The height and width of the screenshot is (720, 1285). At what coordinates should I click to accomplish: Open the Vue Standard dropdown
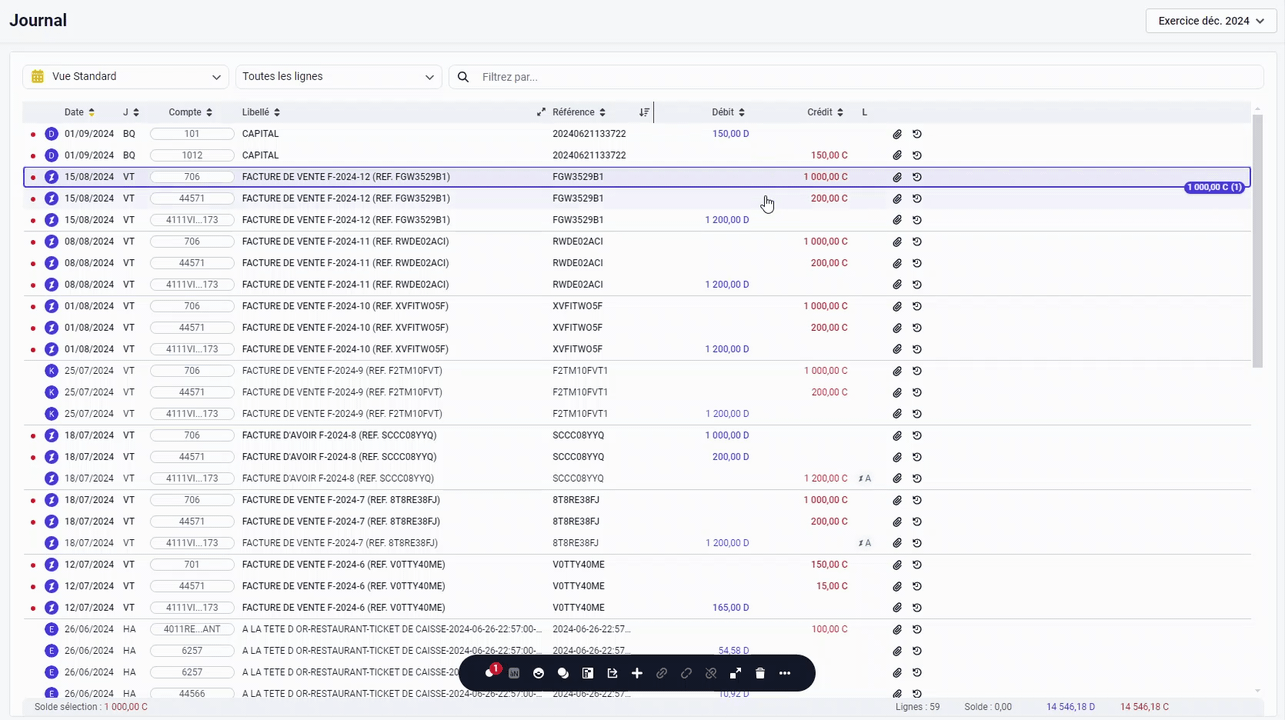point(127,76)
